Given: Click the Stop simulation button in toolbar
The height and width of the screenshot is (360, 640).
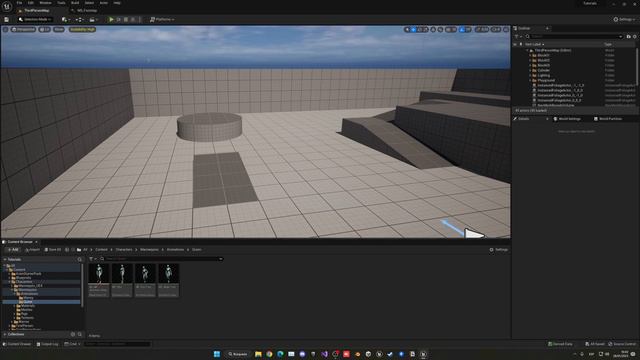Looking at the screenshot, I should coord(126,20).
